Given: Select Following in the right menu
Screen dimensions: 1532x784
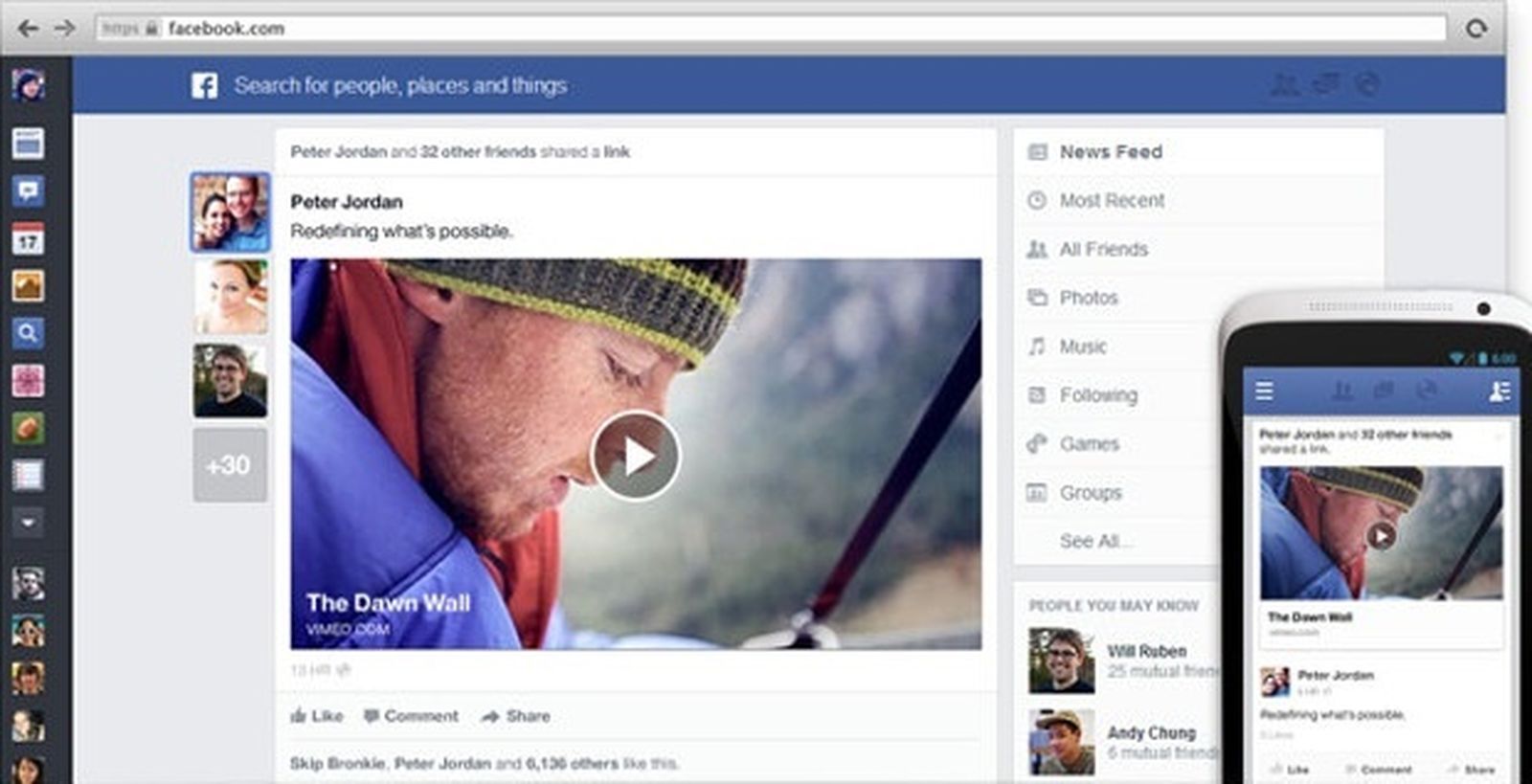Looking at the screenshot, I should 1098,395.
